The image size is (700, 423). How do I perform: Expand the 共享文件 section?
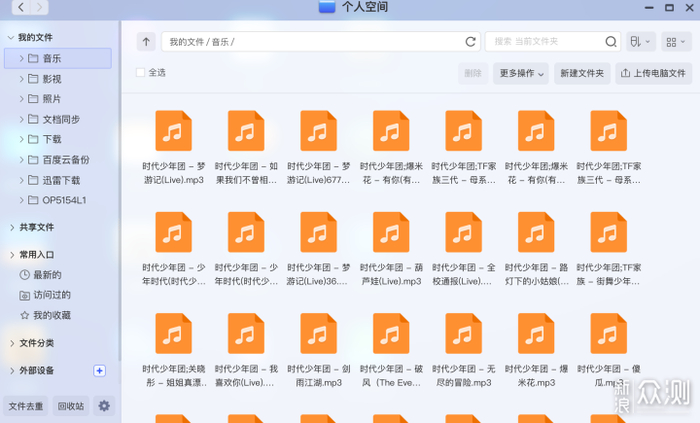12,228
